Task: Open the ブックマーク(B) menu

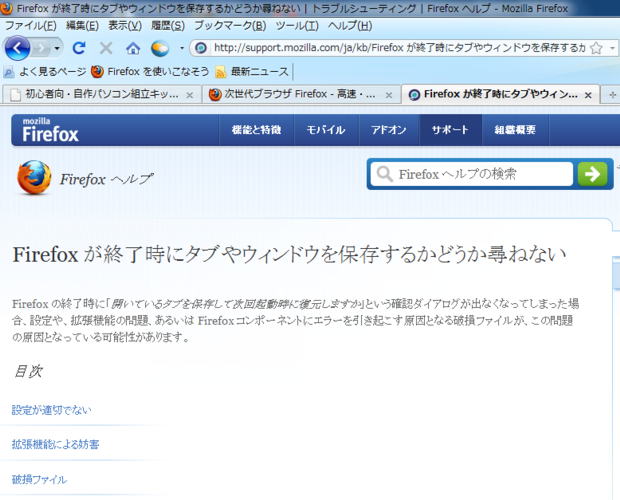Action: 230,26
